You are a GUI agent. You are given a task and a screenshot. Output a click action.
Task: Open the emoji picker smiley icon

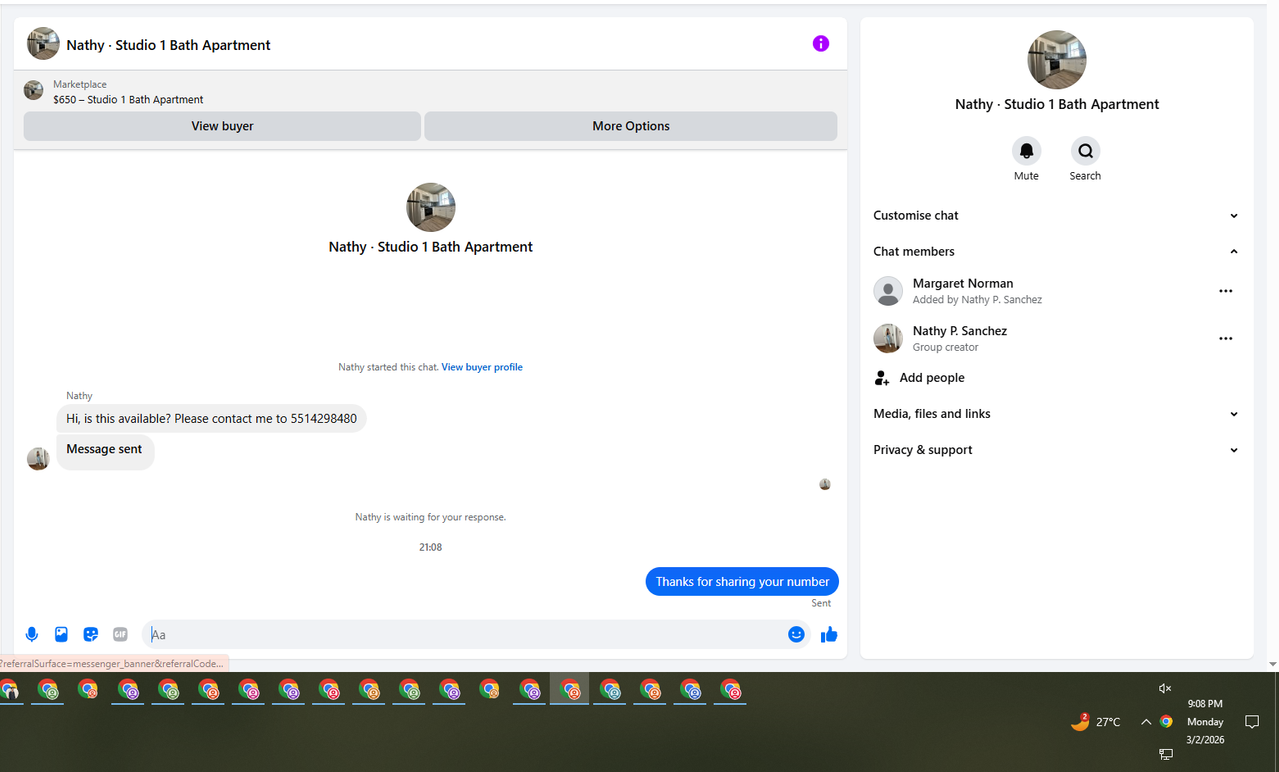tap(796, 634)
